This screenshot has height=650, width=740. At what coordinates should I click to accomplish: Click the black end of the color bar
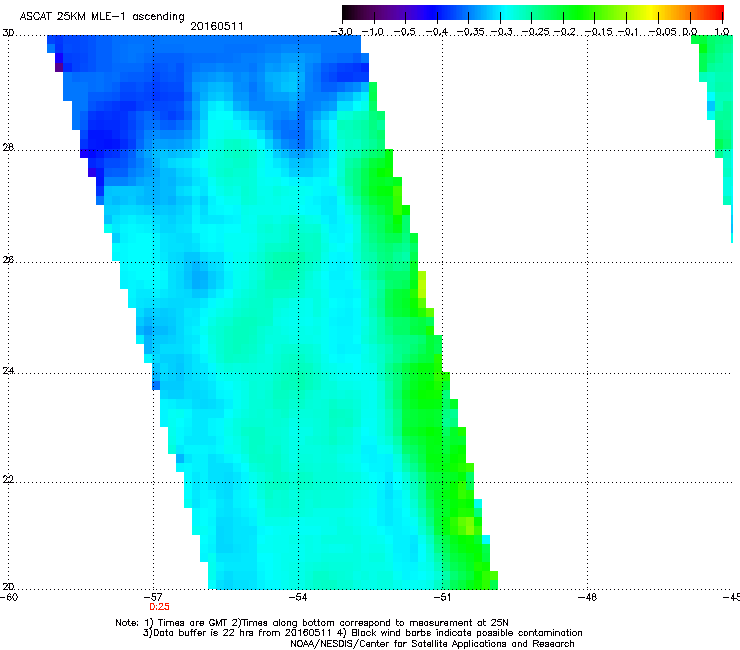(349, 13)
